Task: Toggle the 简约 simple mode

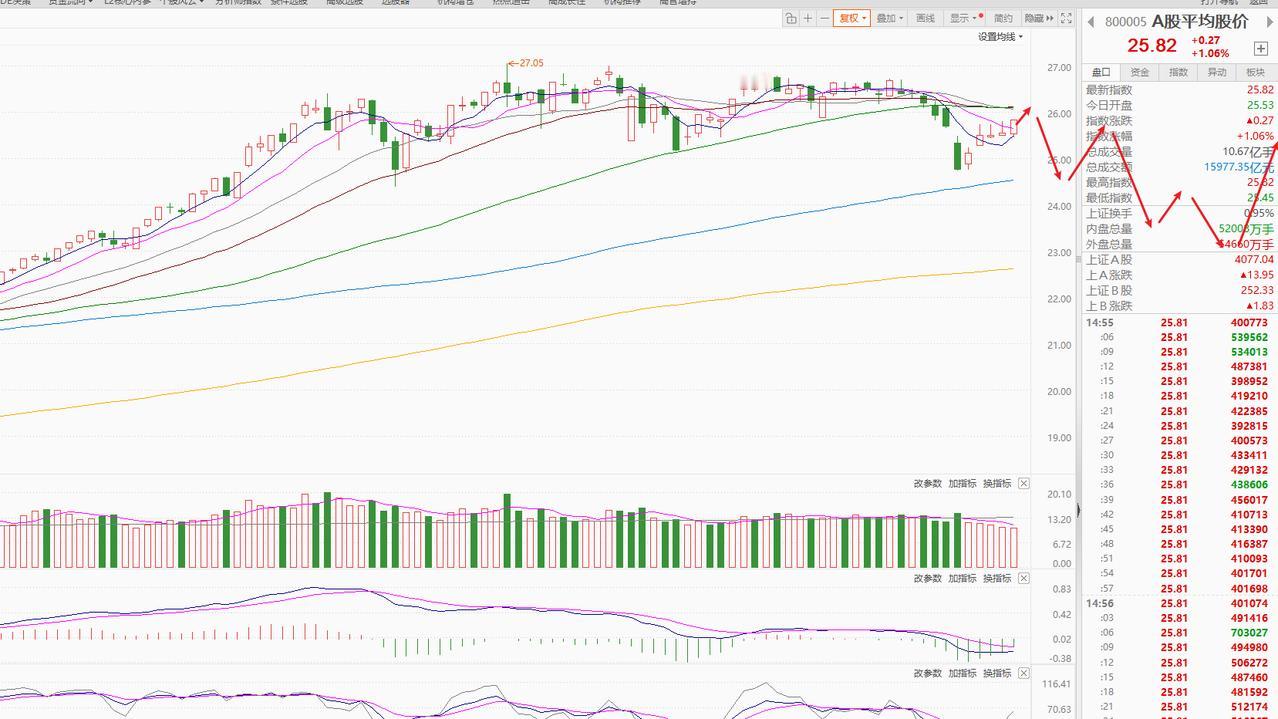Action: point(1003,18)
